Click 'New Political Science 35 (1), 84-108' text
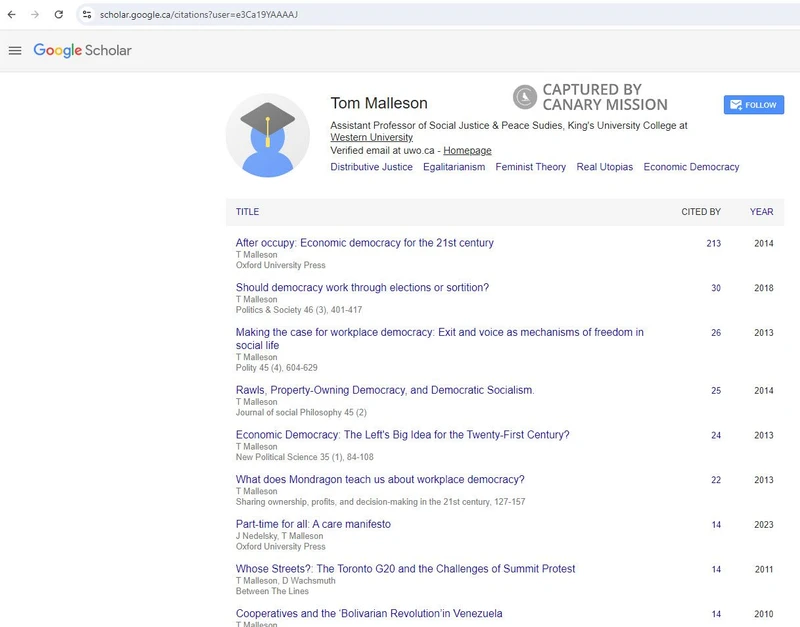 (304, 457)
